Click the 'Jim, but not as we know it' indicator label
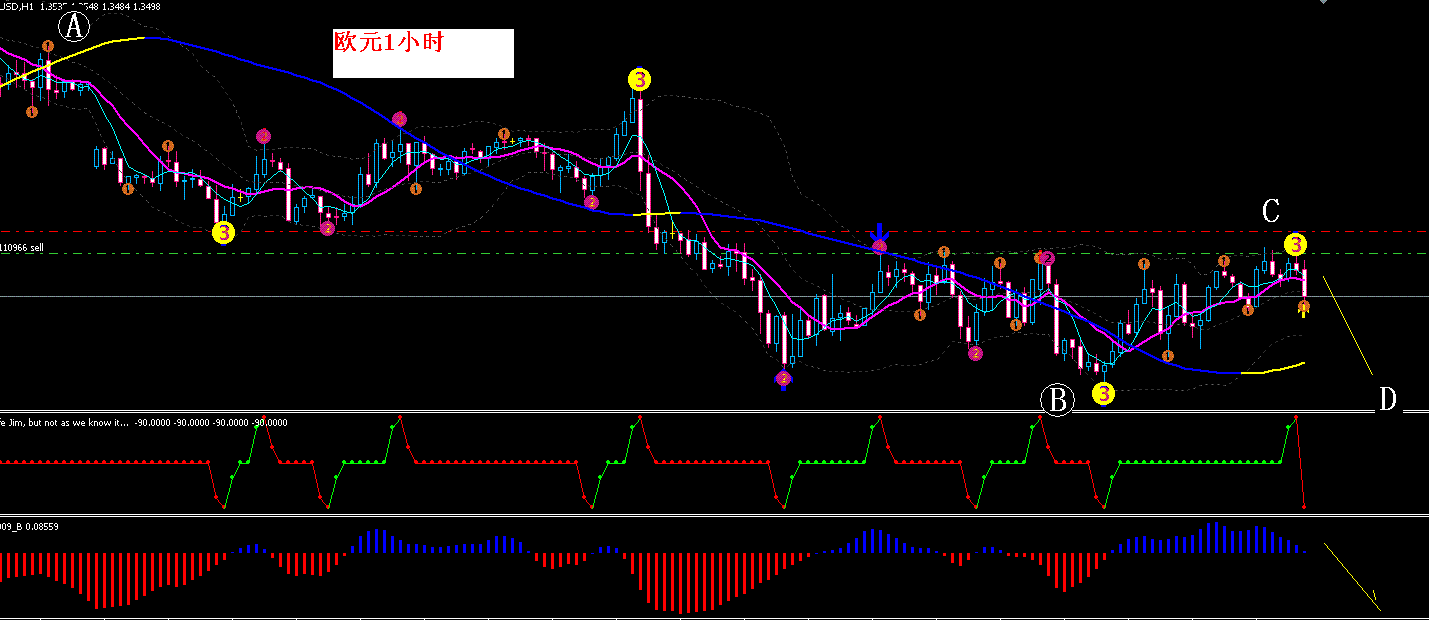The height and width of the screenshot is (620, 1429). (x=144, y=422)
